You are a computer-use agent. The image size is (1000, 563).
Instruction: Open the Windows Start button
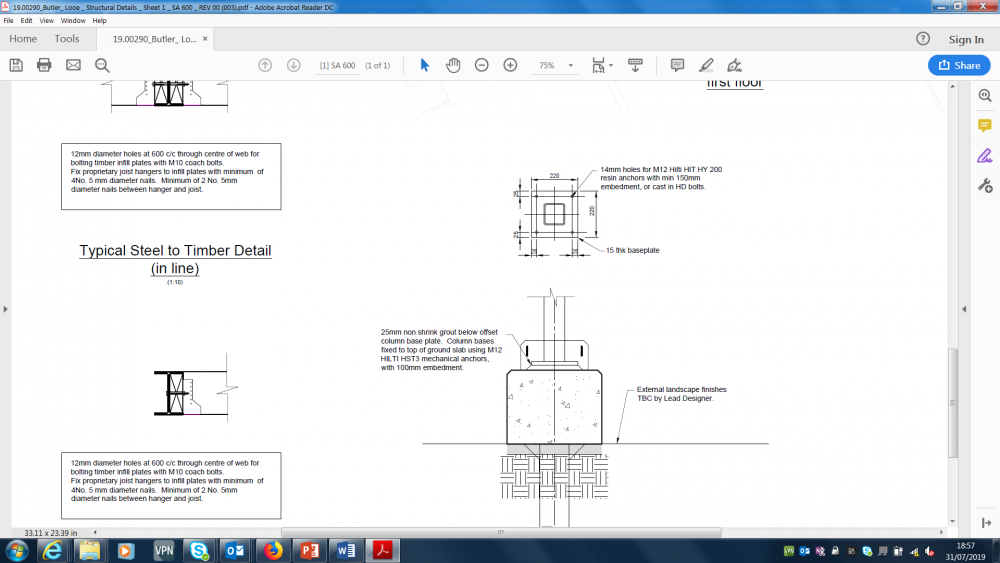coord(17,550)
